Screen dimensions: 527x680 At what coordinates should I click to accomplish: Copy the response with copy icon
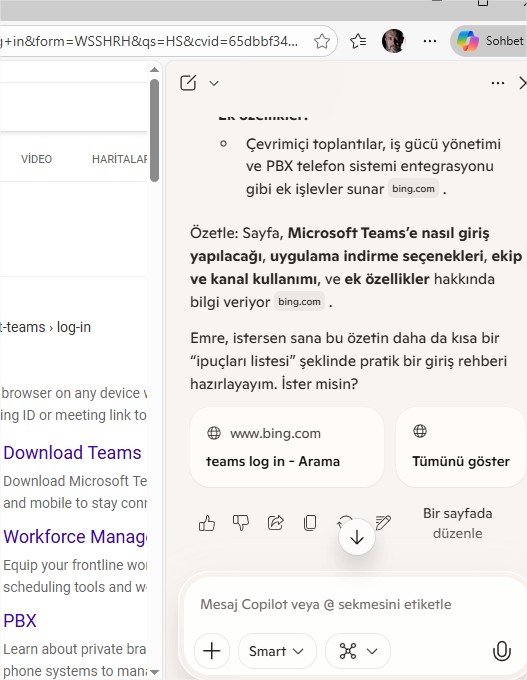tap(310, 523)
